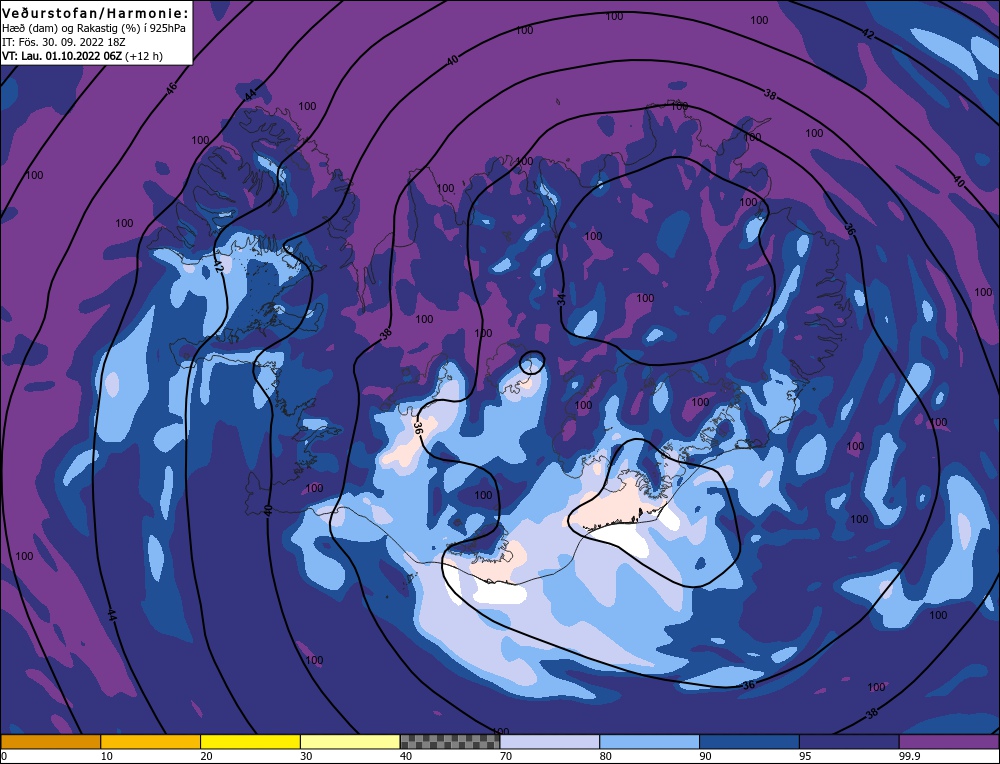This screenshot has width=1000, height=764.
Task: Select the purple above-99.9 legend swatch
Action: click(x=949, y=742)
